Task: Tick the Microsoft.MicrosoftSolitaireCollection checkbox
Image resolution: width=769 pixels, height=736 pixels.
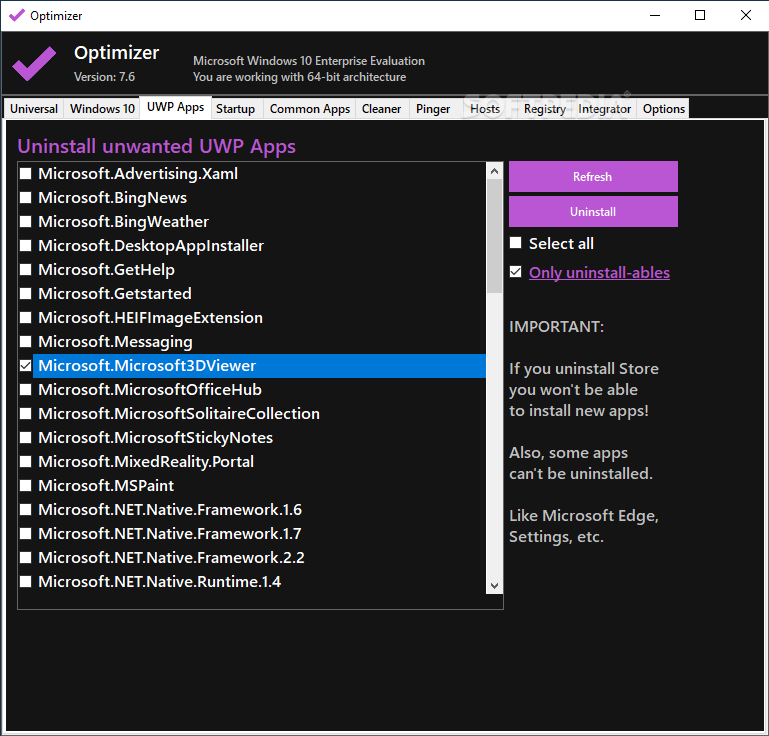Action: tap(26, 414)
